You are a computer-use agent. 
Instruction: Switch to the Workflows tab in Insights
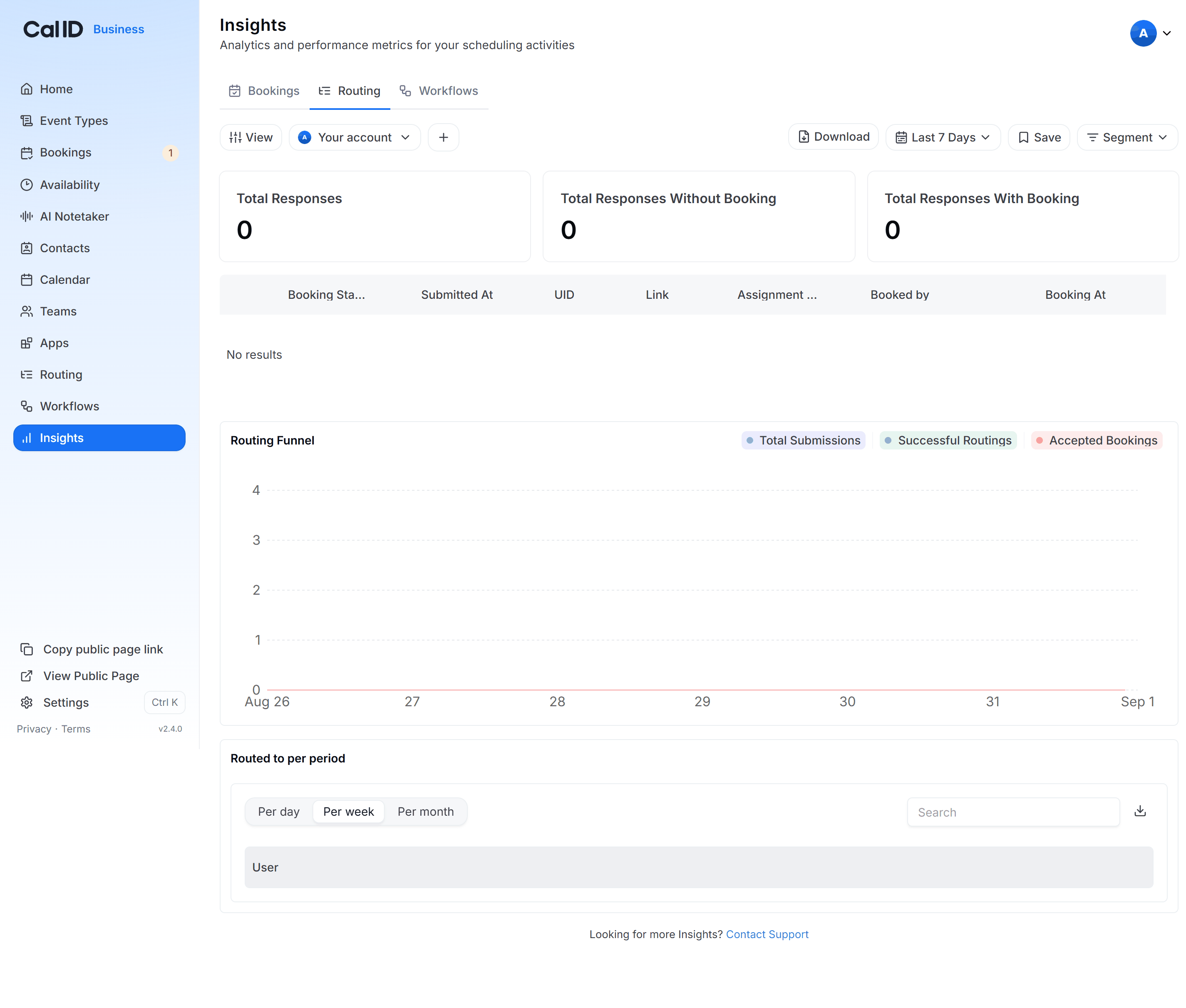(x=439, y=91)
